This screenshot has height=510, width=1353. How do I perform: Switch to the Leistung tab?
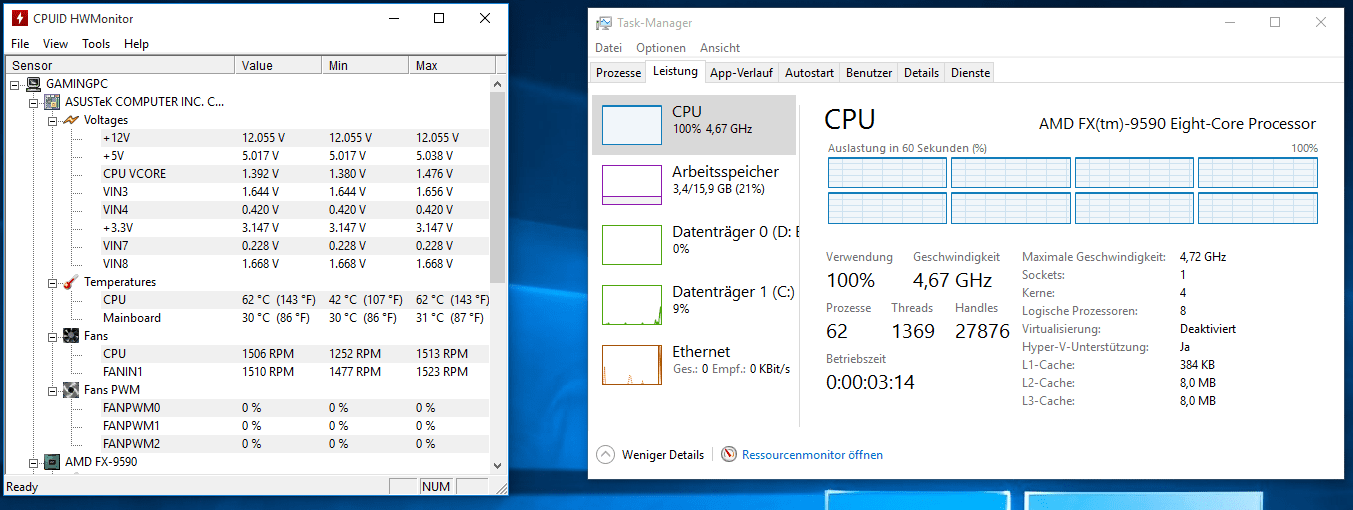point(675,72)
